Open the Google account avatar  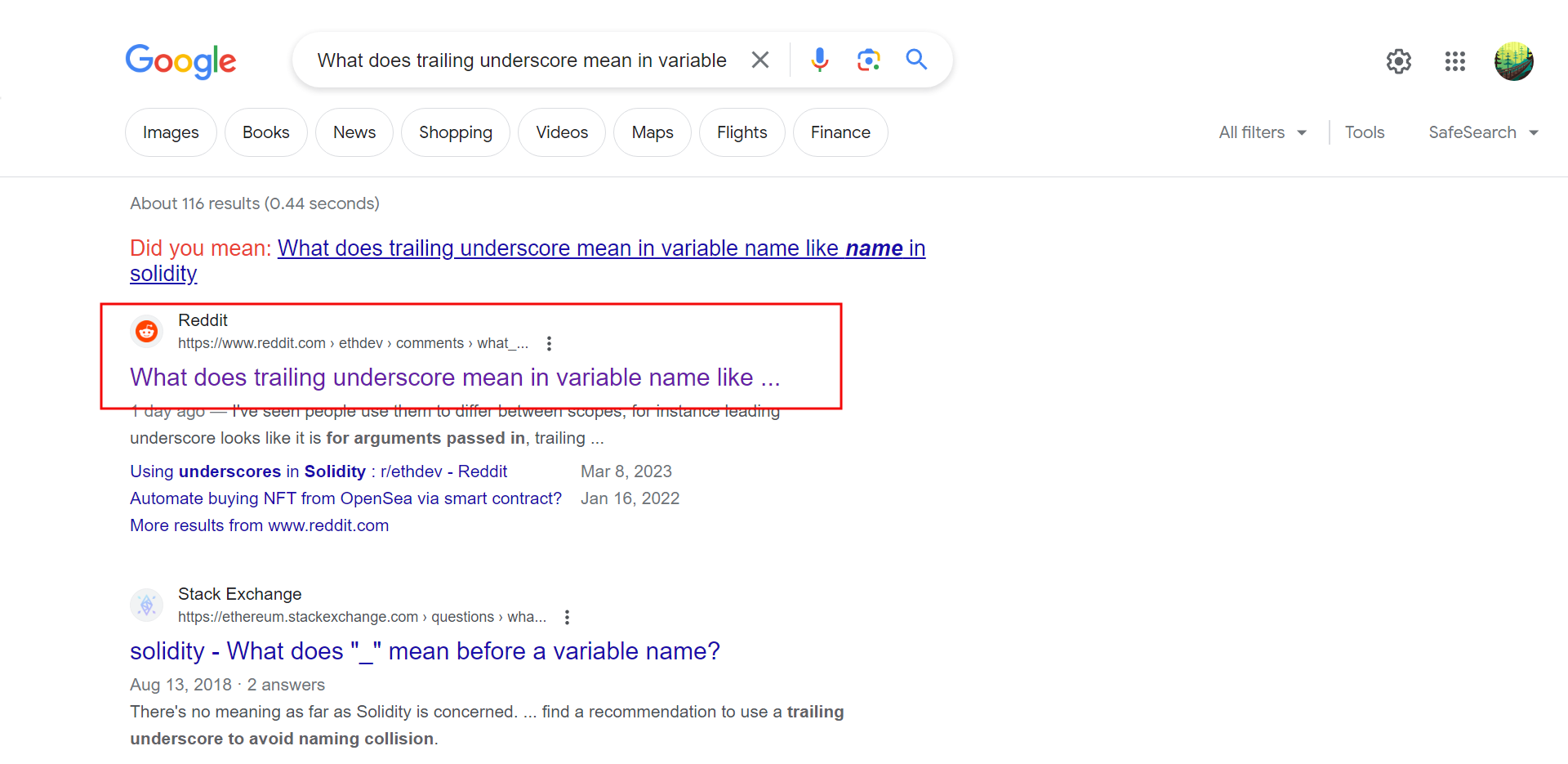pos(1514,61)
